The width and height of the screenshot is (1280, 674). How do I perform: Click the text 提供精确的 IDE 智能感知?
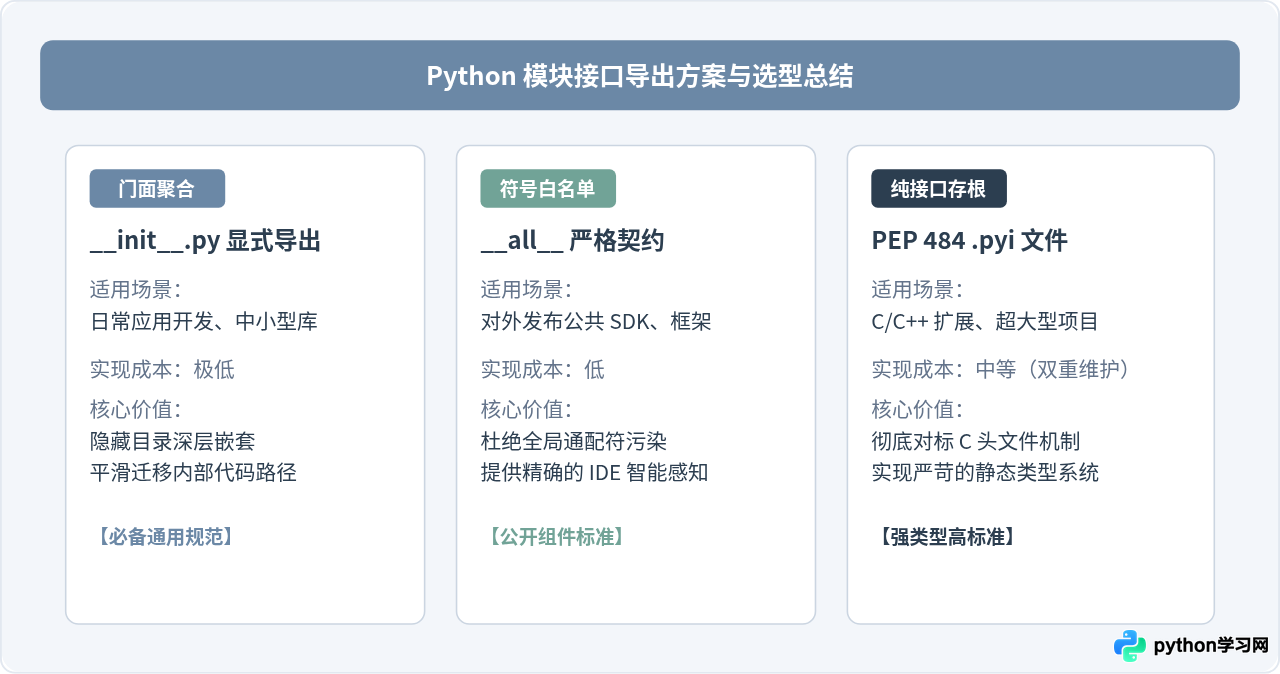click(x=595, y=473)
